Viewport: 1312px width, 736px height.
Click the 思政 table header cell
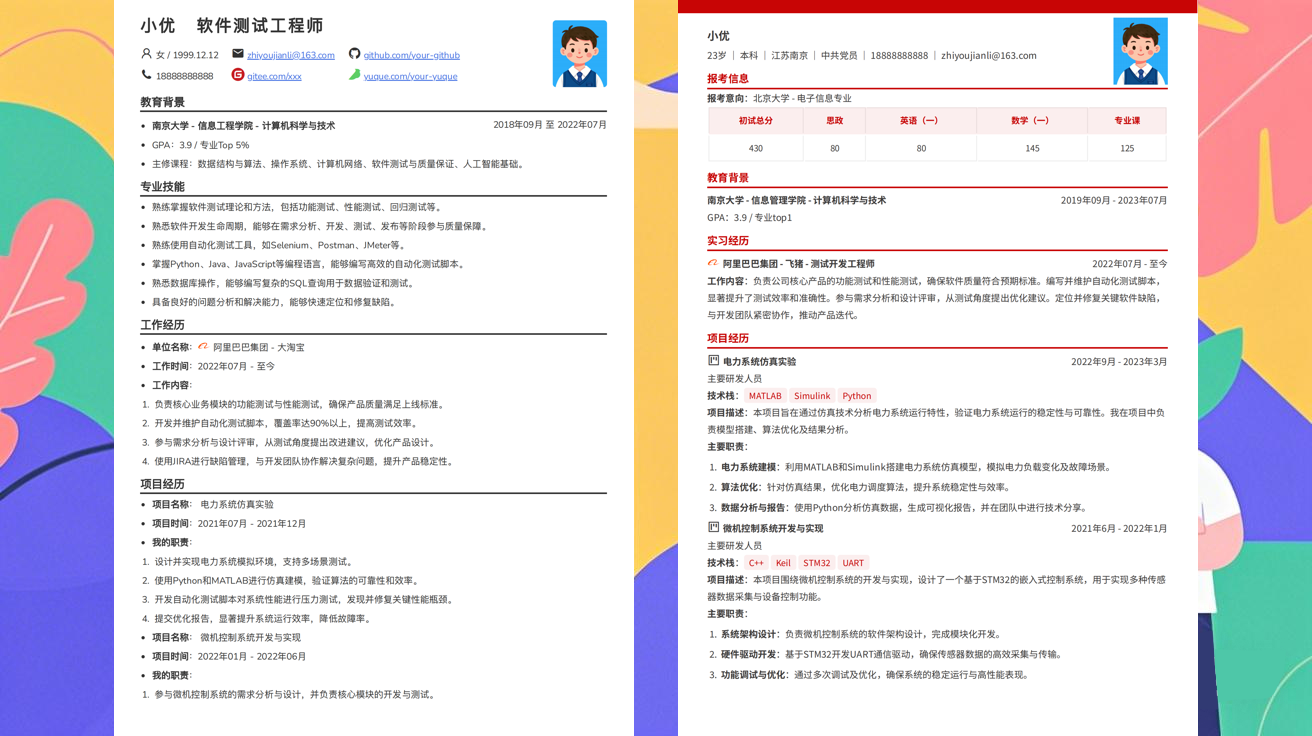click(835, 121)
